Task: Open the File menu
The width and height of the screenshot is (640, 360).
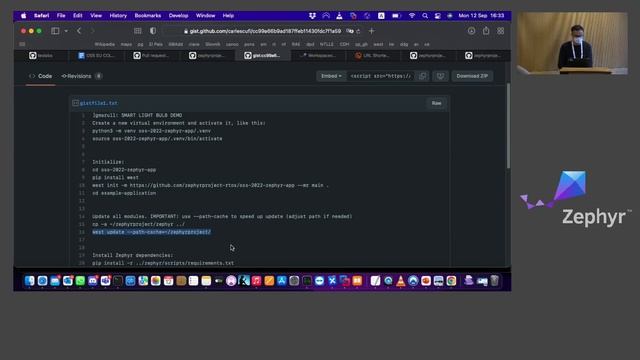Action: click(61, 16)
